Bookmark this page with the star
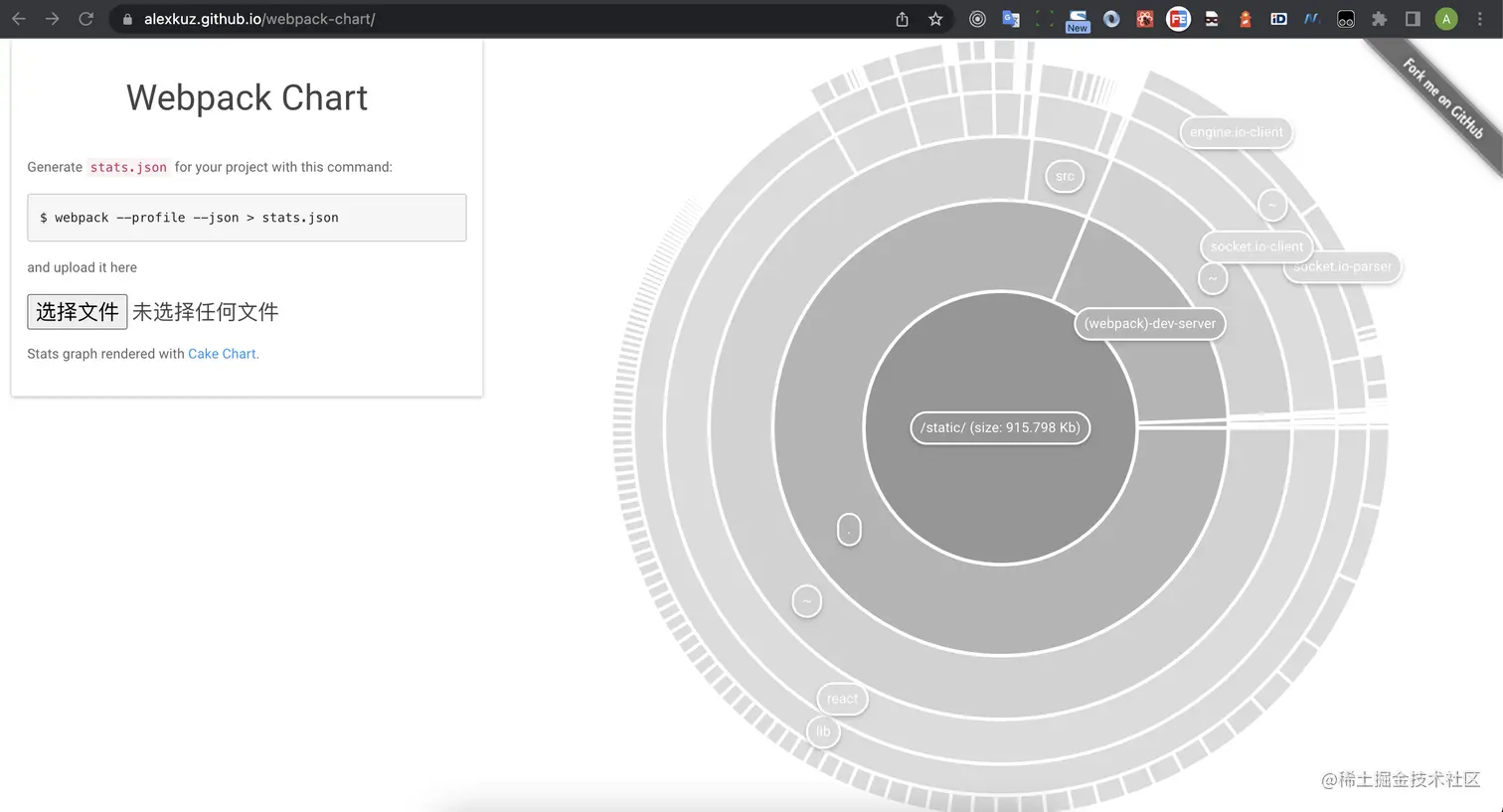The image size is (1503, 812). (x=935, y=19)
